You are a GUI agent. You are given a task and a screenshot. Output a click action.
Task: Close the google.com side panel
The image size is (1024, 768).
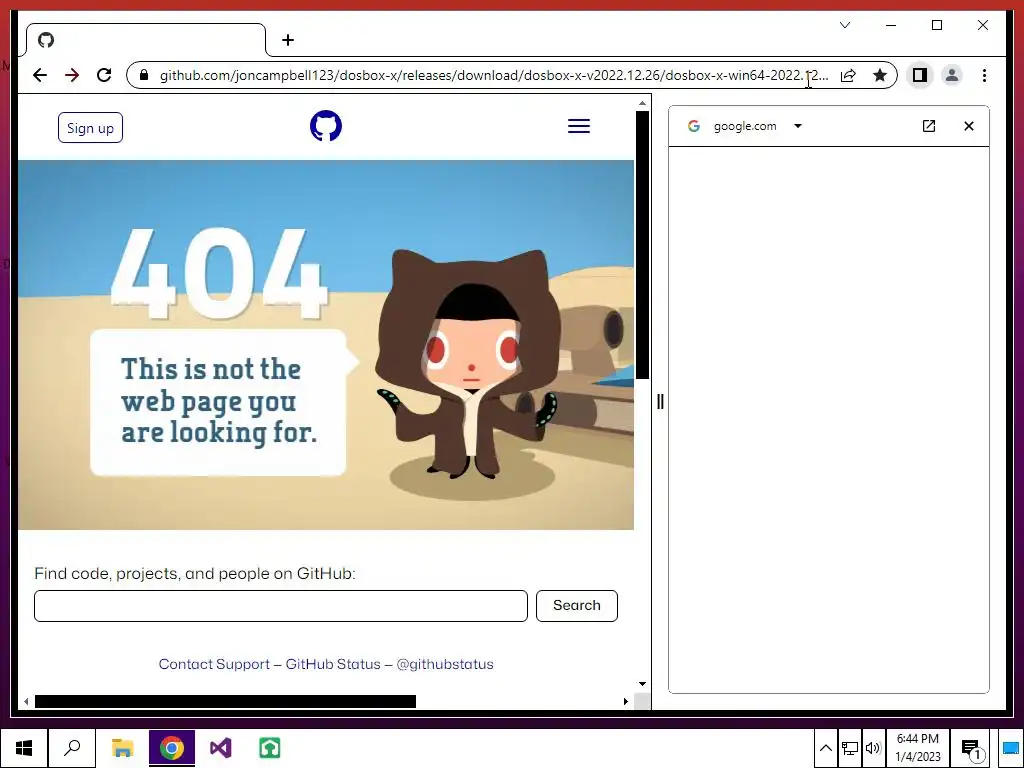(x=969, y=126)
